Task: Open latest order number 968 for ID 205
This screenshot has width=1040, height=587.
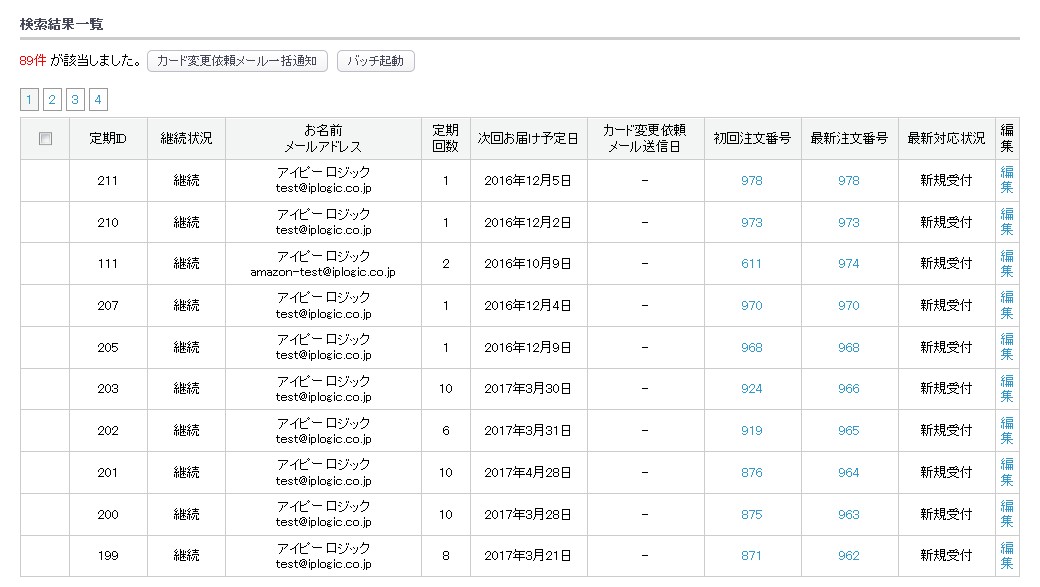Action: tap(848, 348)
